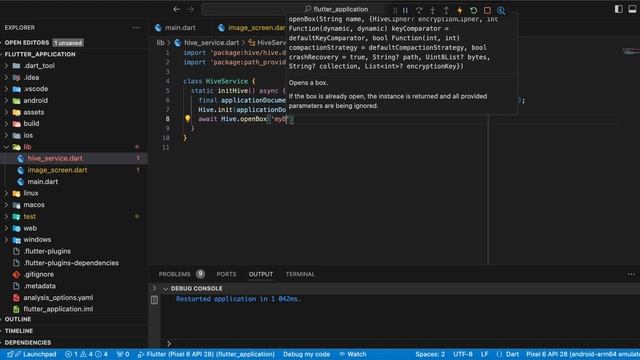Screen dimensions: 640x360
Task: Select the OUTPUT panel tab
Action: tap(261, 274)
